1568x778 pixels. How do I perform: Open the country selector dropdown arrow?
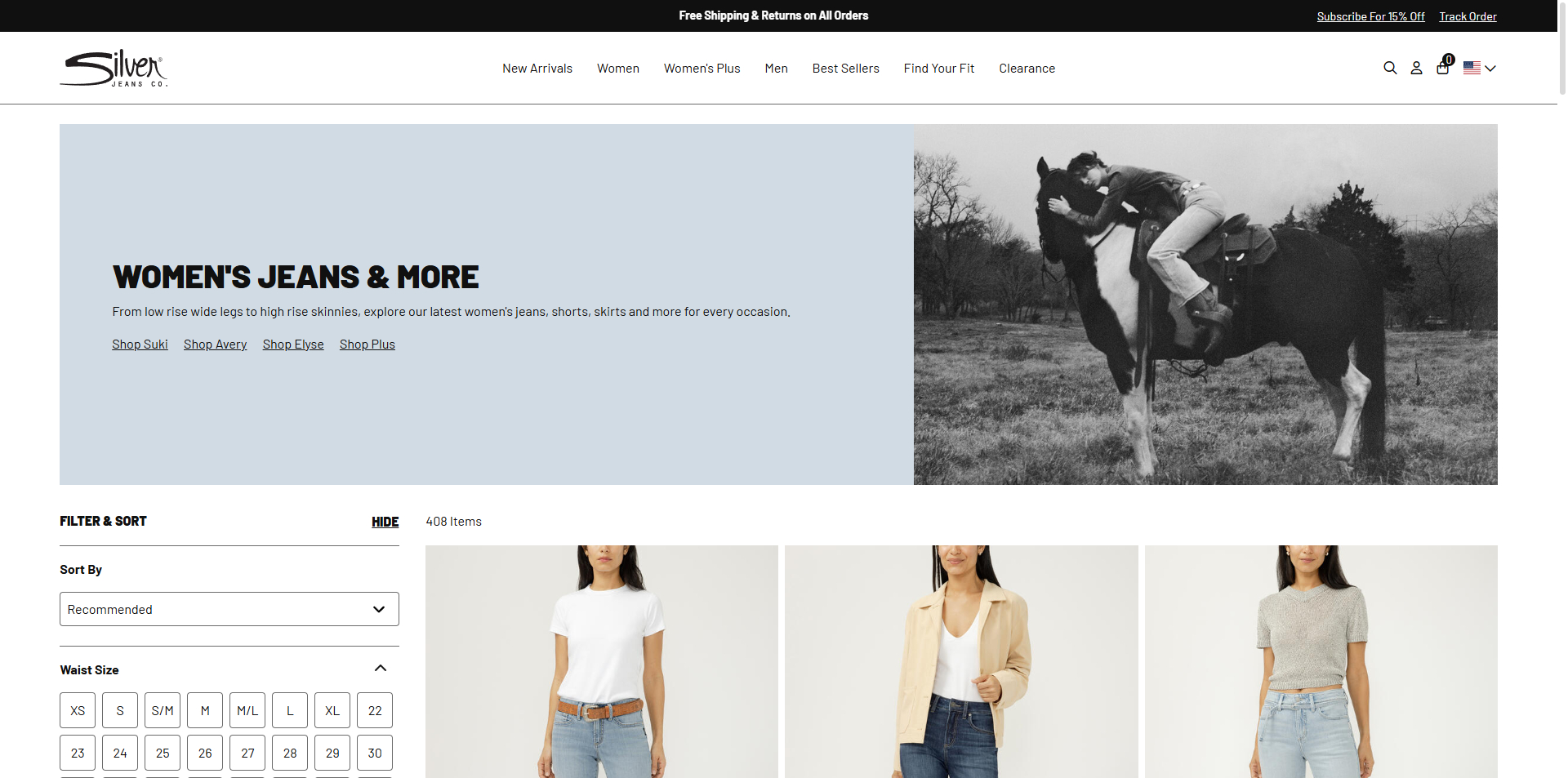click(x=1490, y=69)
